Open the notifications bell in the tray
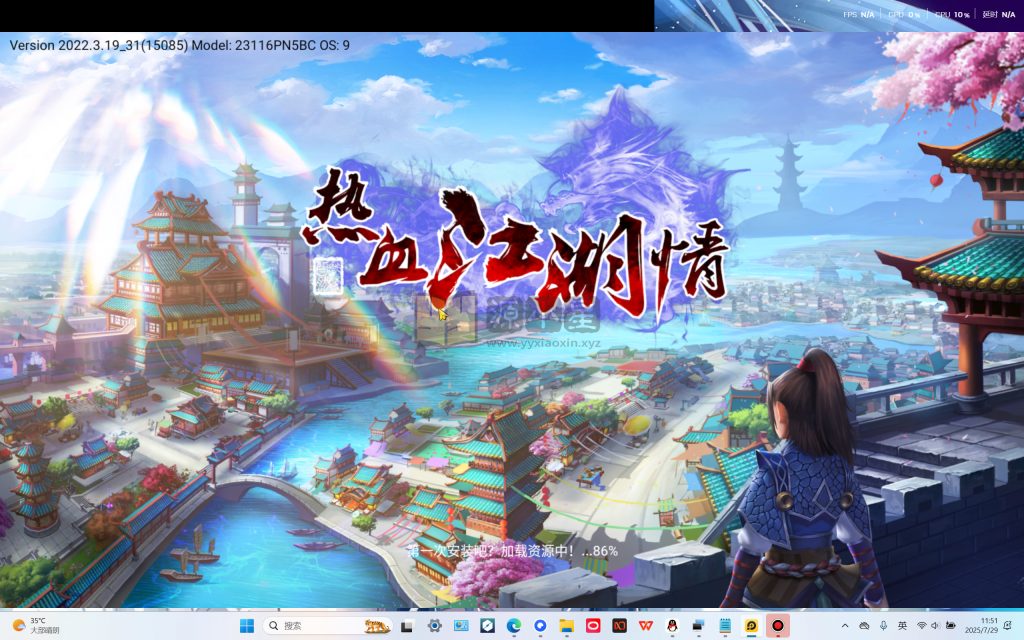This screenshot has height=640, width=1024. (1007, 625)
